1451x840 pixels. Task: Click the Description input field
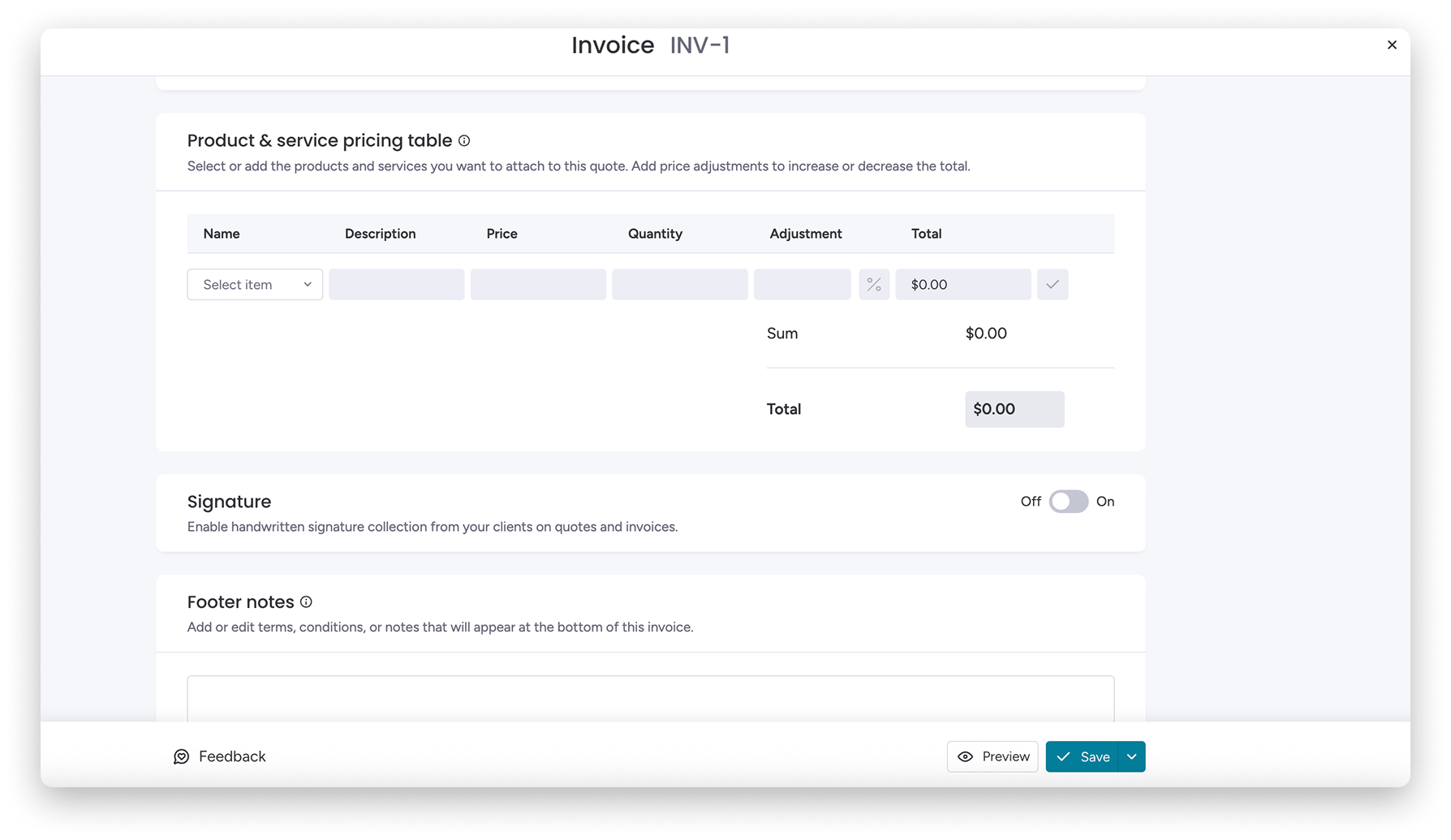[x=397, y=285]
